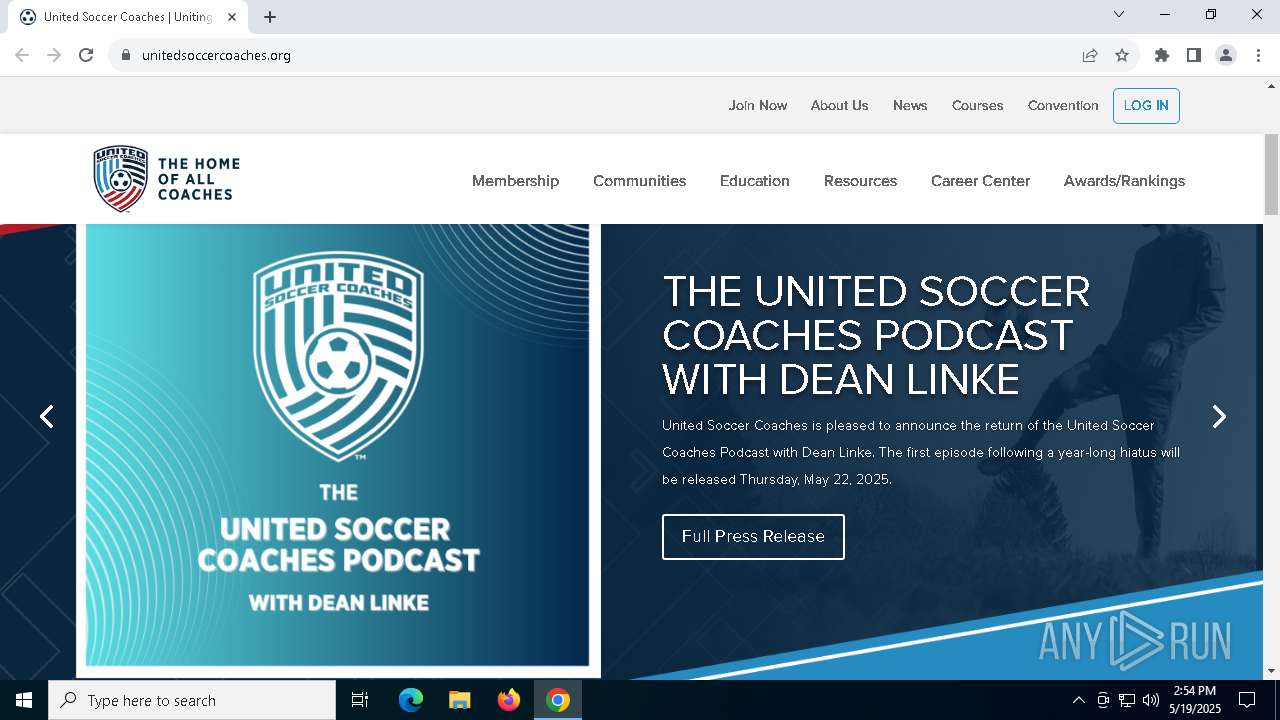Open the News link
The width and height of the screenshot is (1280, 720).
pos(910,105)
